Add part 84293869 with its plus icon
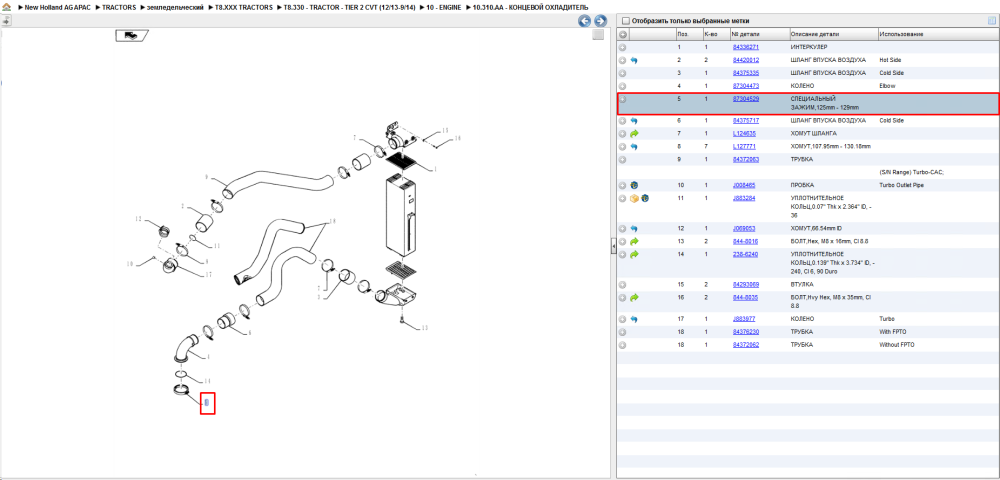The width and height of the screenshot is (1000, 480). [x=623, y=284]
